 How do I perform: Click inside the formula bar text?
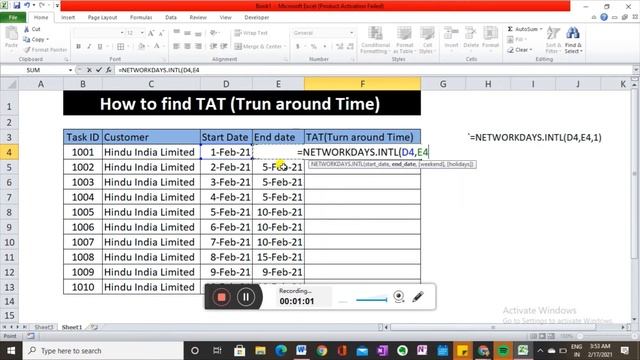[x=159, y=70]
